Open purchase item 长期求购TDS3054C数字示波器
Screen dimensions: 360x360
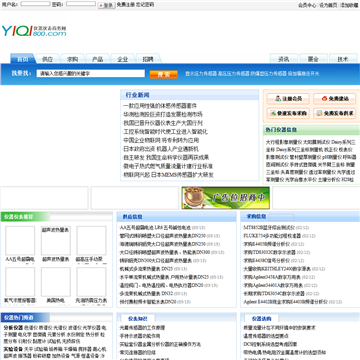pyautogui.click(x=274, y=293)
